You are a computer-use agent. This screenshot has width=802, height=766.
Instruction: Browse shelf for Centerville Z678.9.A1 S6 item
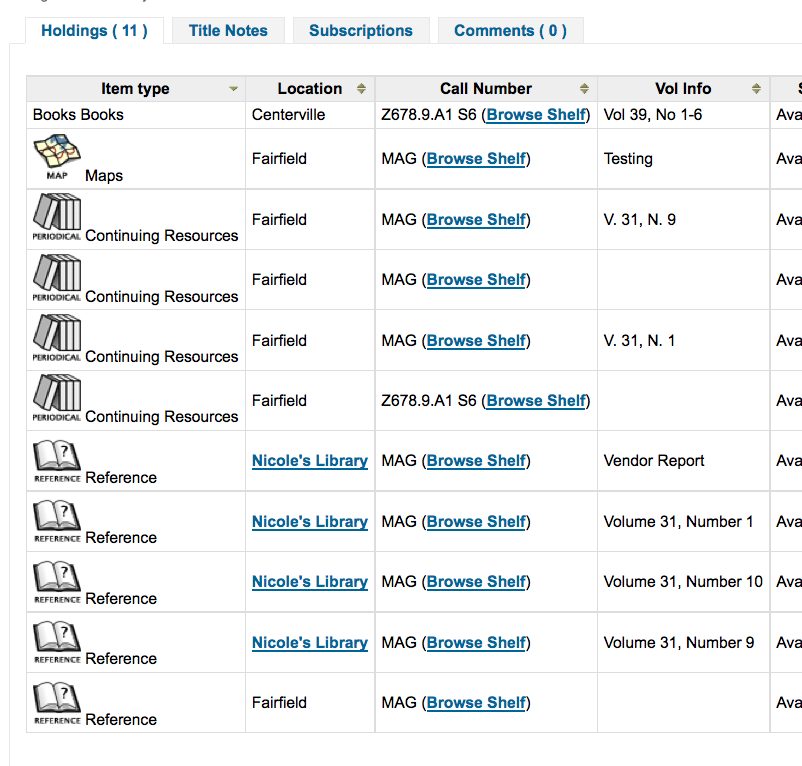coord(536,115)
